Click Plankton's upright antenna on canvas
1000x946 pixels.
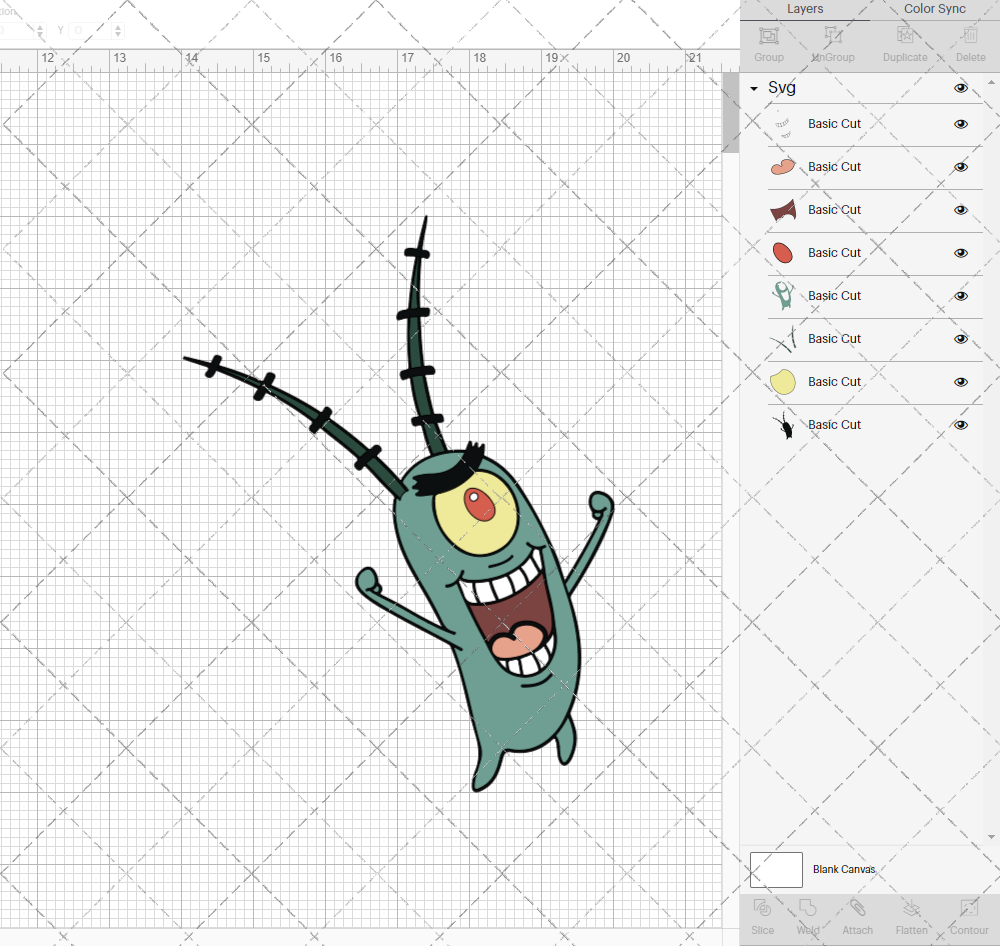[421, 336]
